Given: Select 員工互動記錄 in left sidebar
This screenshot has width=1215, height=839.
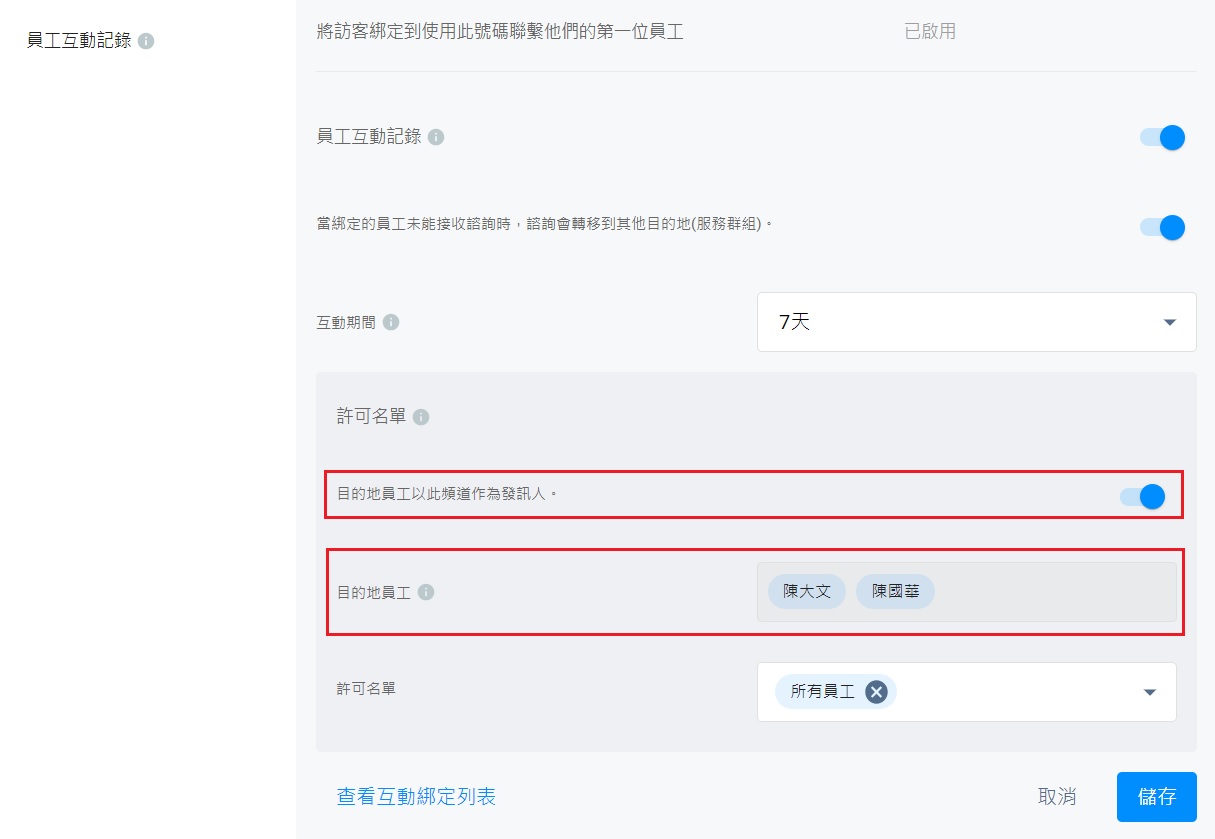Looking at the screenshot, I should [79, 42].
